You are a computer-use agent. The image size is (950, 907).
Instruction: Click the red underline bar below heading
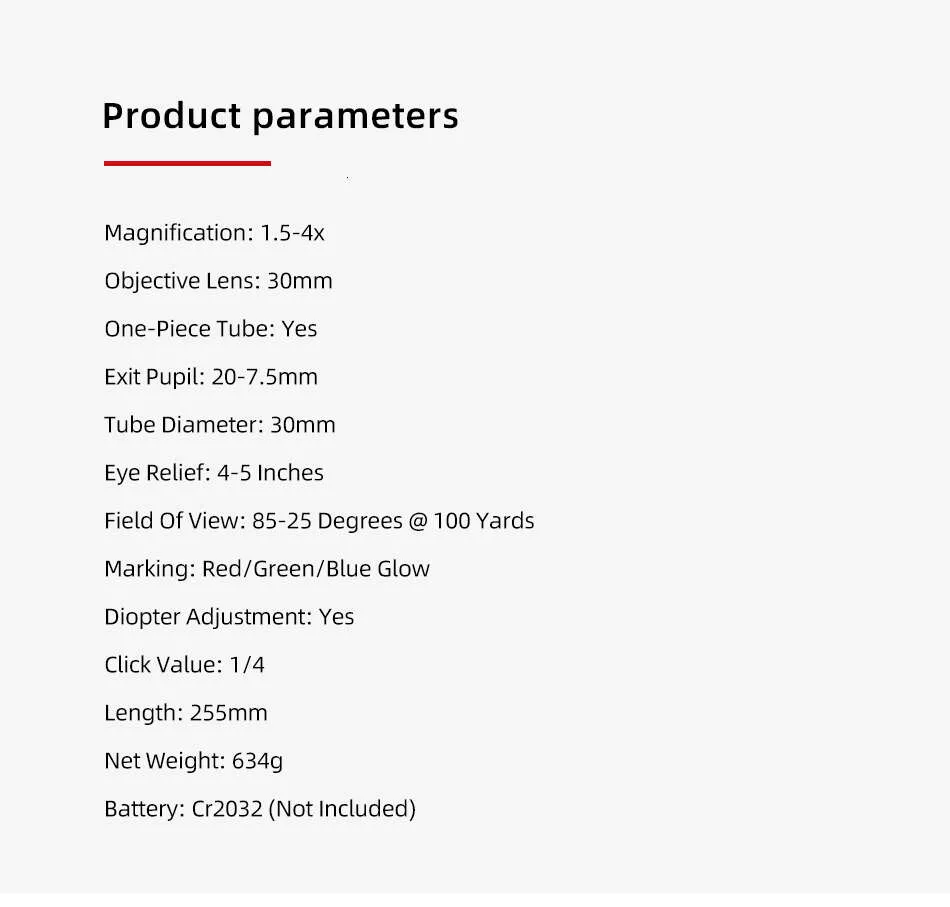(x=187, y=163)
